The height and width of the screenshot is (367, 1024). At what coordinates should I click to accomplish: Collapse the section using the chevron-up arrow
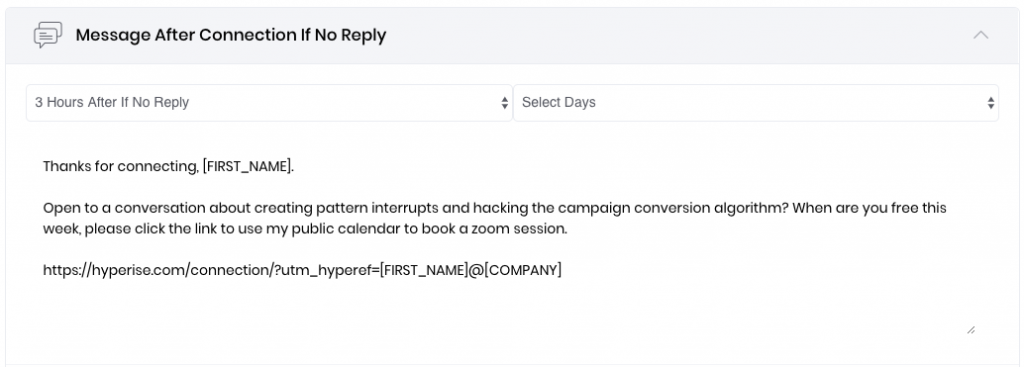click(980, 35)
